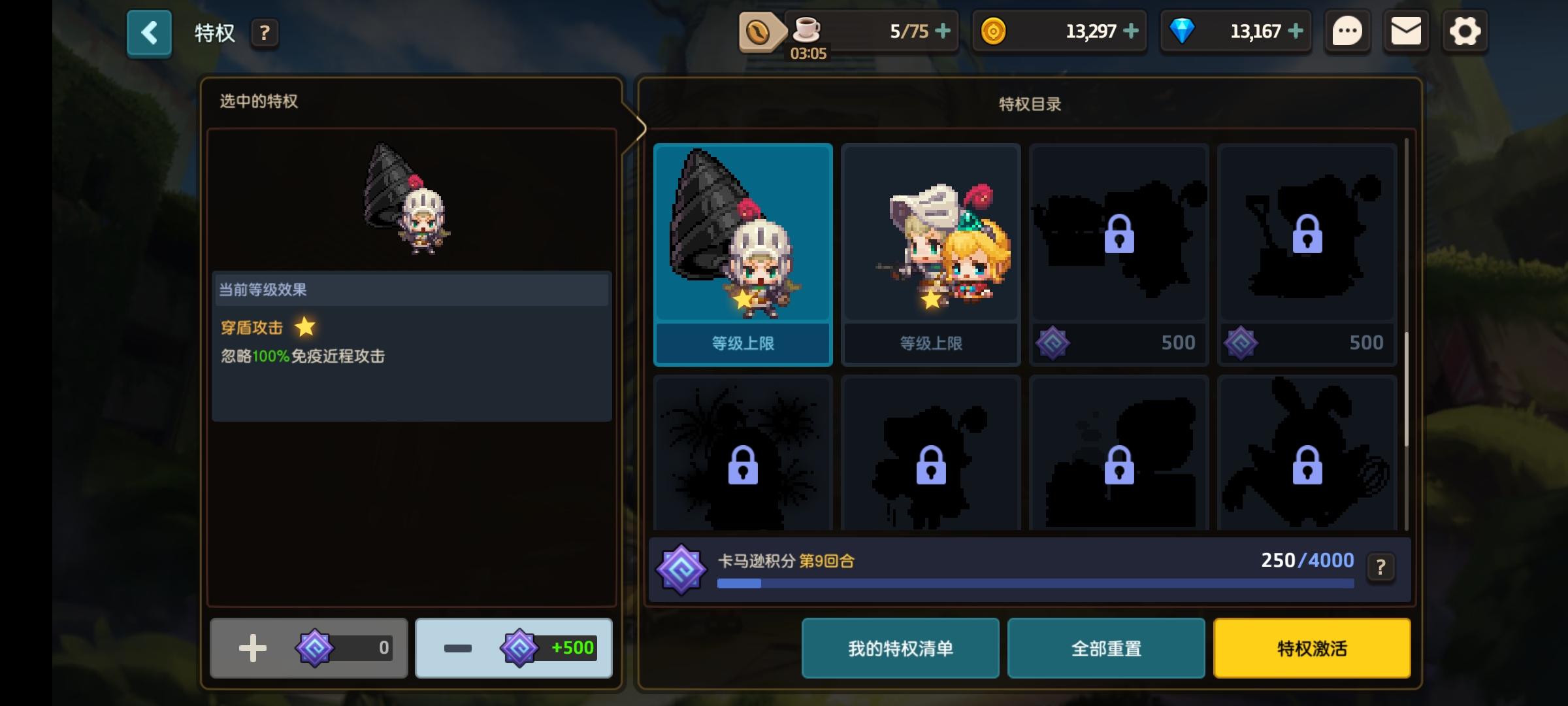The width and height of the screenshot is (1568, 706).
Task: Open the chat bubble icon
Action: (1347, 31)
